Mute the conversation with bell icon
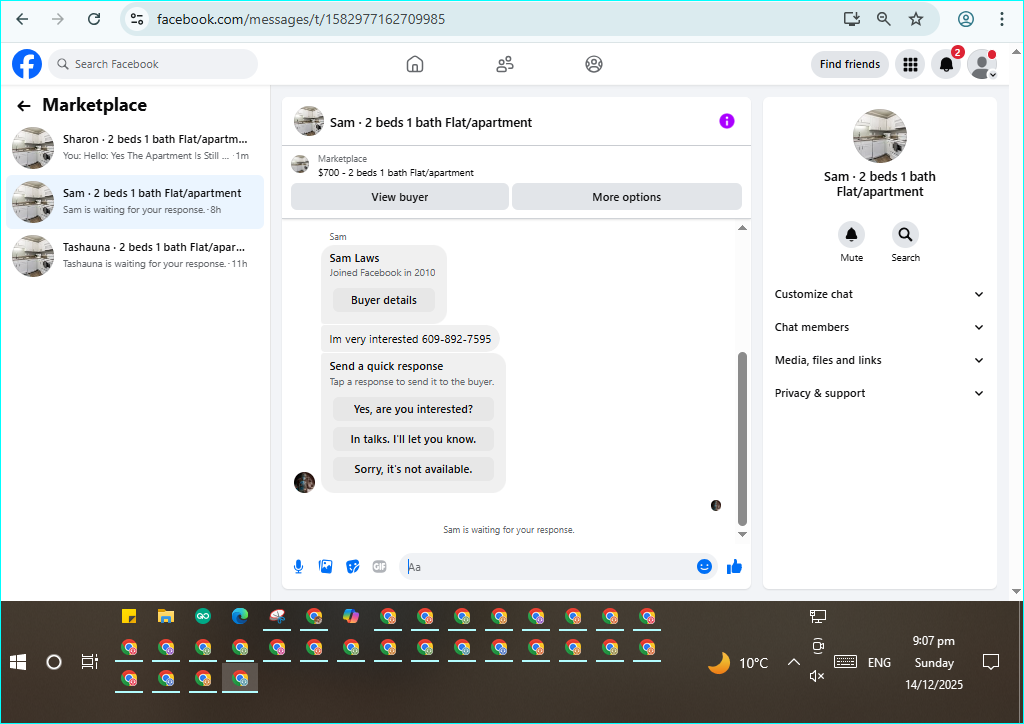The width and height of the screenshot is (1024, 724). click(852, 234)
